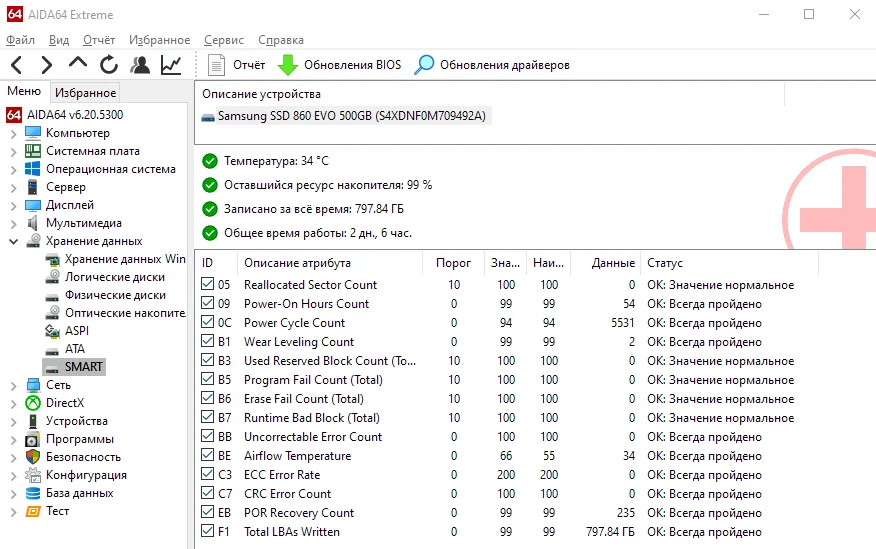
Task: Uncheck the 09 Power-On Hours Count checkbox
Action: click(x=207, y=303)
